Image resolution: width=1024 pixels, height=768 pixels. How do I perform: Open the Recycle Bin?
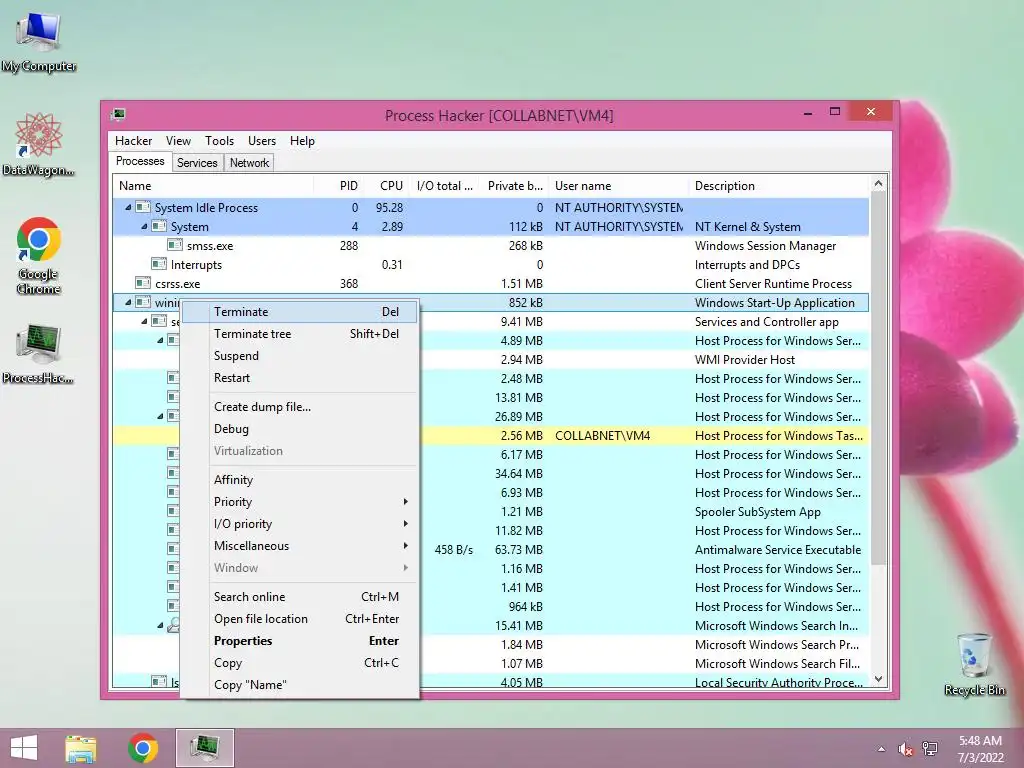974,664
